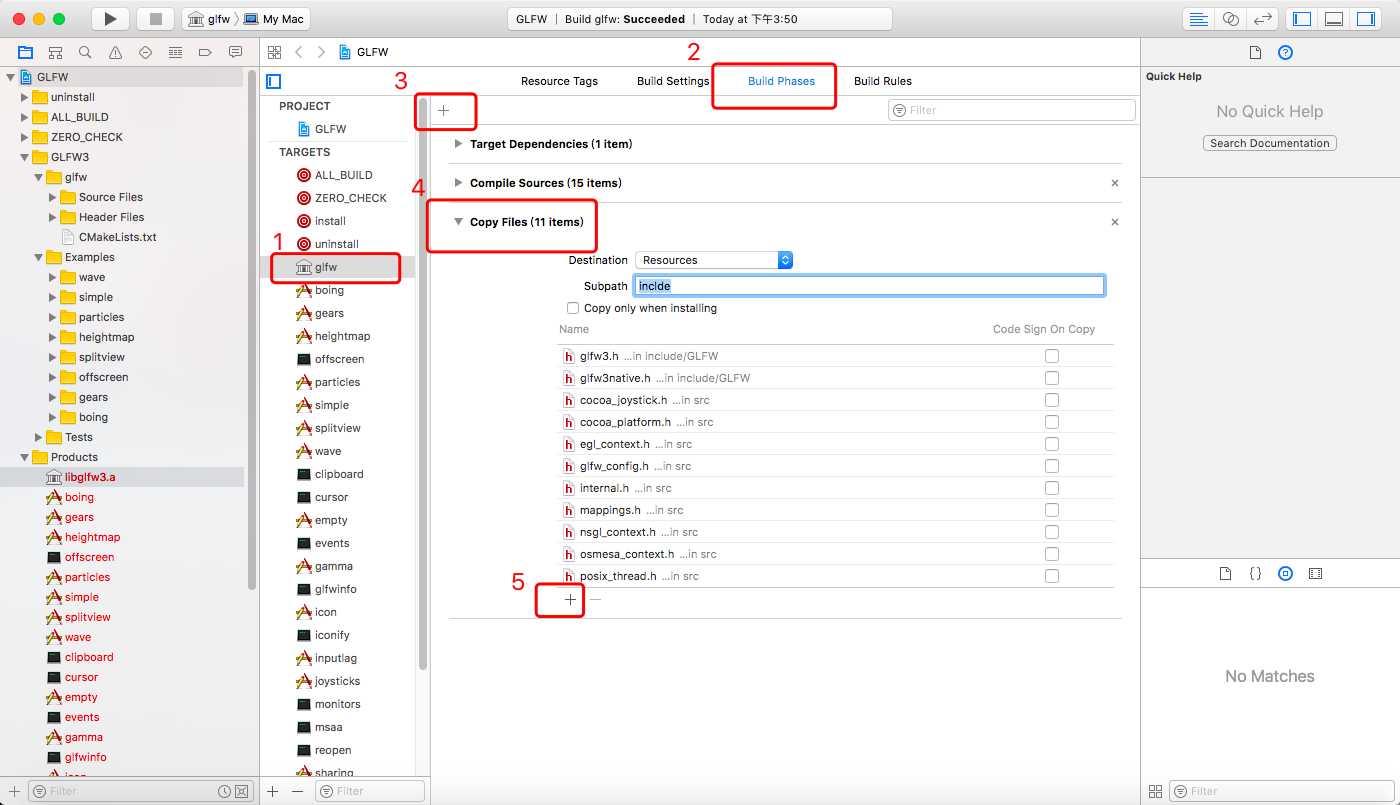The width and height of the screenshot is (1400, 805).
Task: Check Code Sign On Copy for glfw3native.h
Action: 1052,378
